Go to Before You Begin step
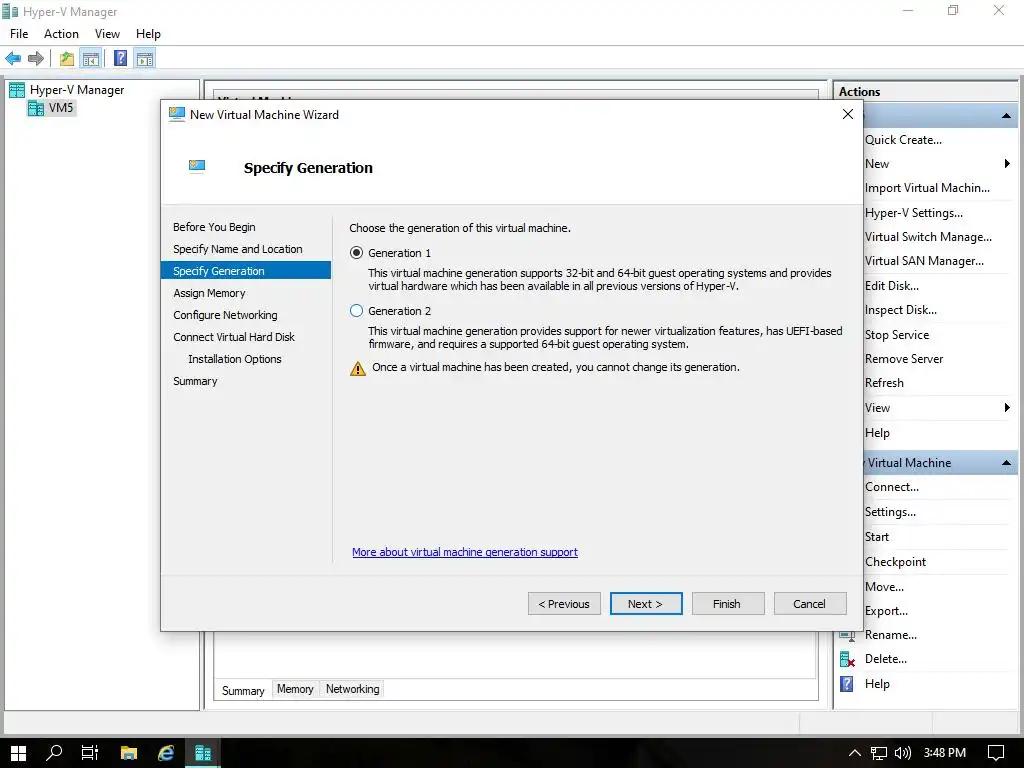The width and height of the screenshot is (1024, 768). coord(214,227)
